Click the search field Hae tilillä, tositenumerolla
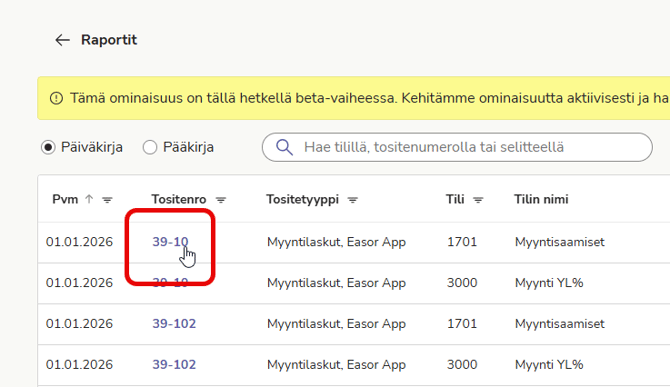This screenshot has height=387, width=670. 457,147
